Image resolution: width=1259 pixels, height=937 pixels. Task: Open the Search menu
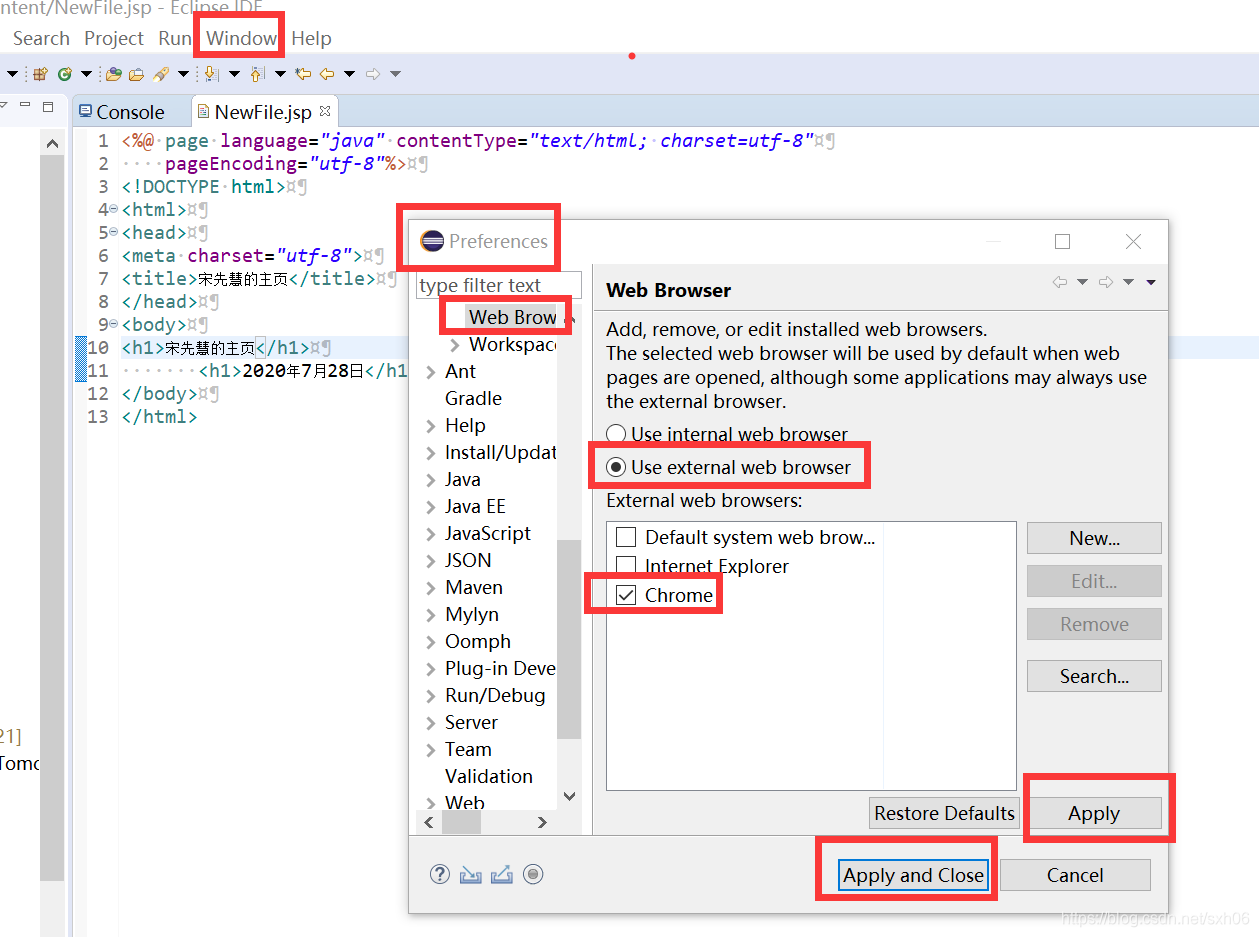(x=41, y=38)
